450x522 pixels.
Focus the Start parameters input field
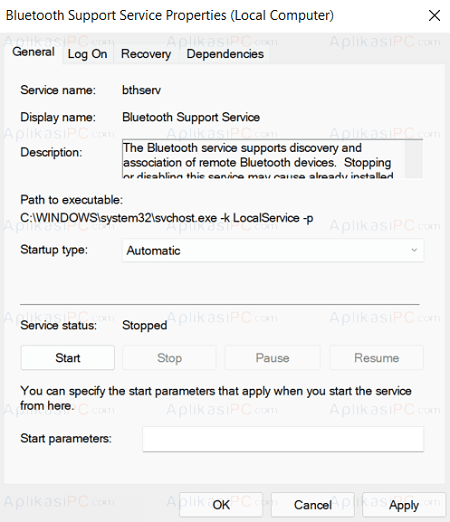[x=283, y=439]
